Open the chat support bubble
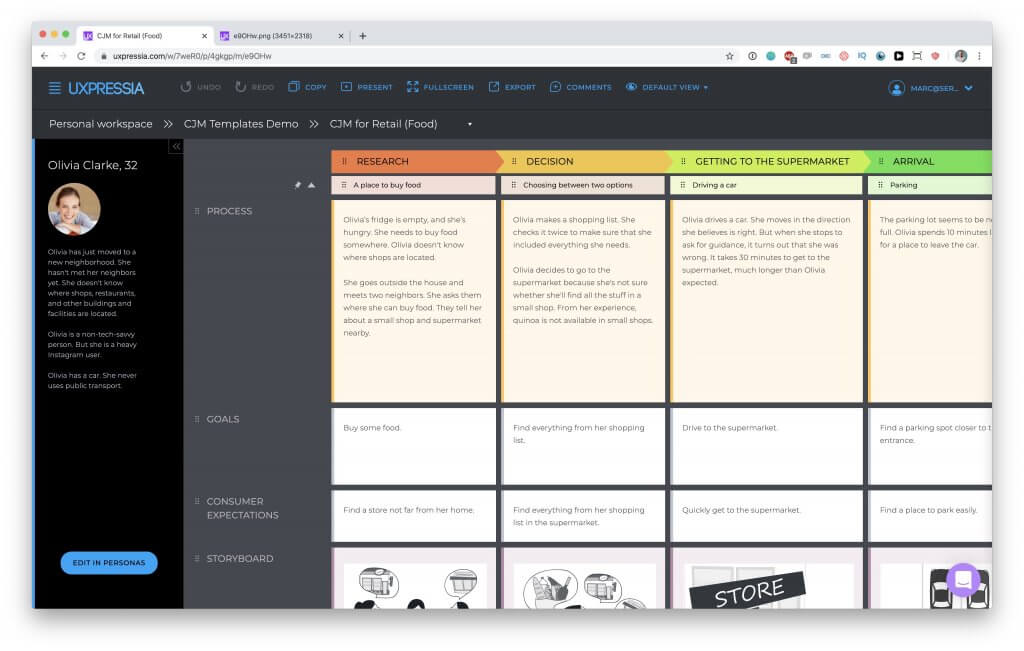The width and height of the screenshot is (1024, 651). point(964,580)
